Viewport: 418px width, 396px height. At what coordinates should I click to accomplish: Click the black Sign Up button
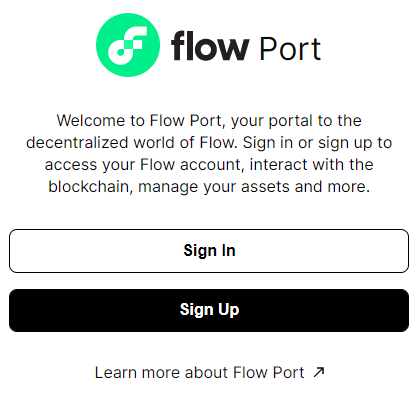point(209,310)
